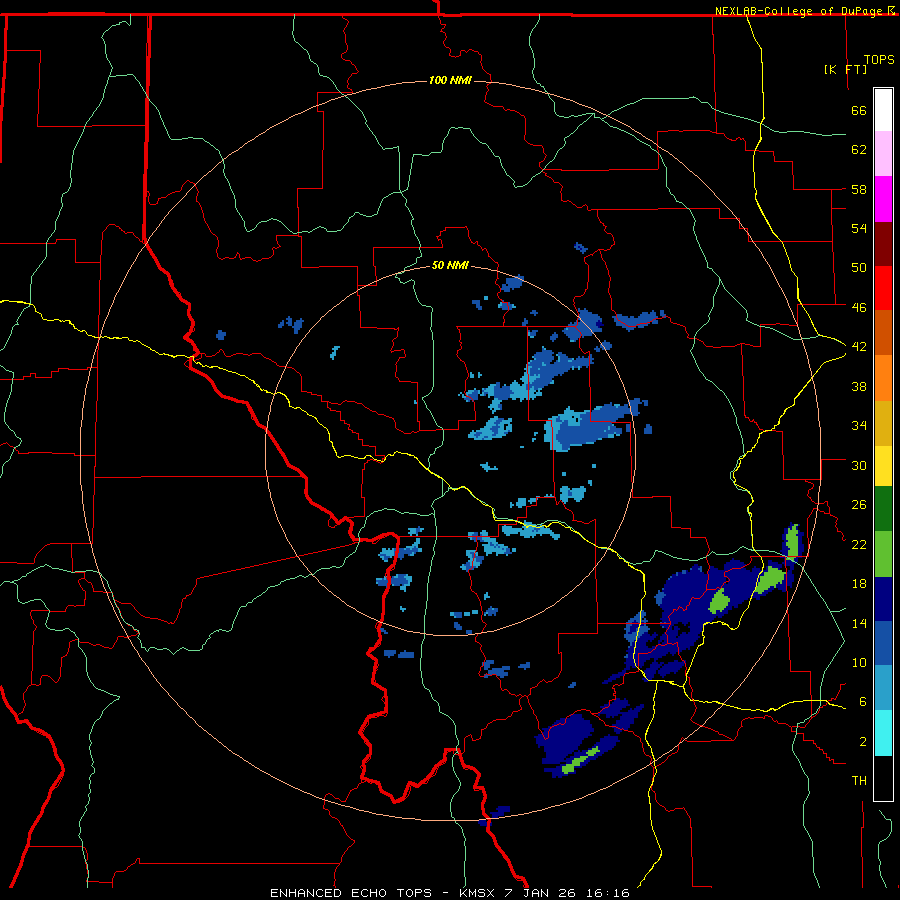Image resolution: width=900 pixels, height=900 pixels.
Task: Click the legend value "46"
Action: point(859,308)
